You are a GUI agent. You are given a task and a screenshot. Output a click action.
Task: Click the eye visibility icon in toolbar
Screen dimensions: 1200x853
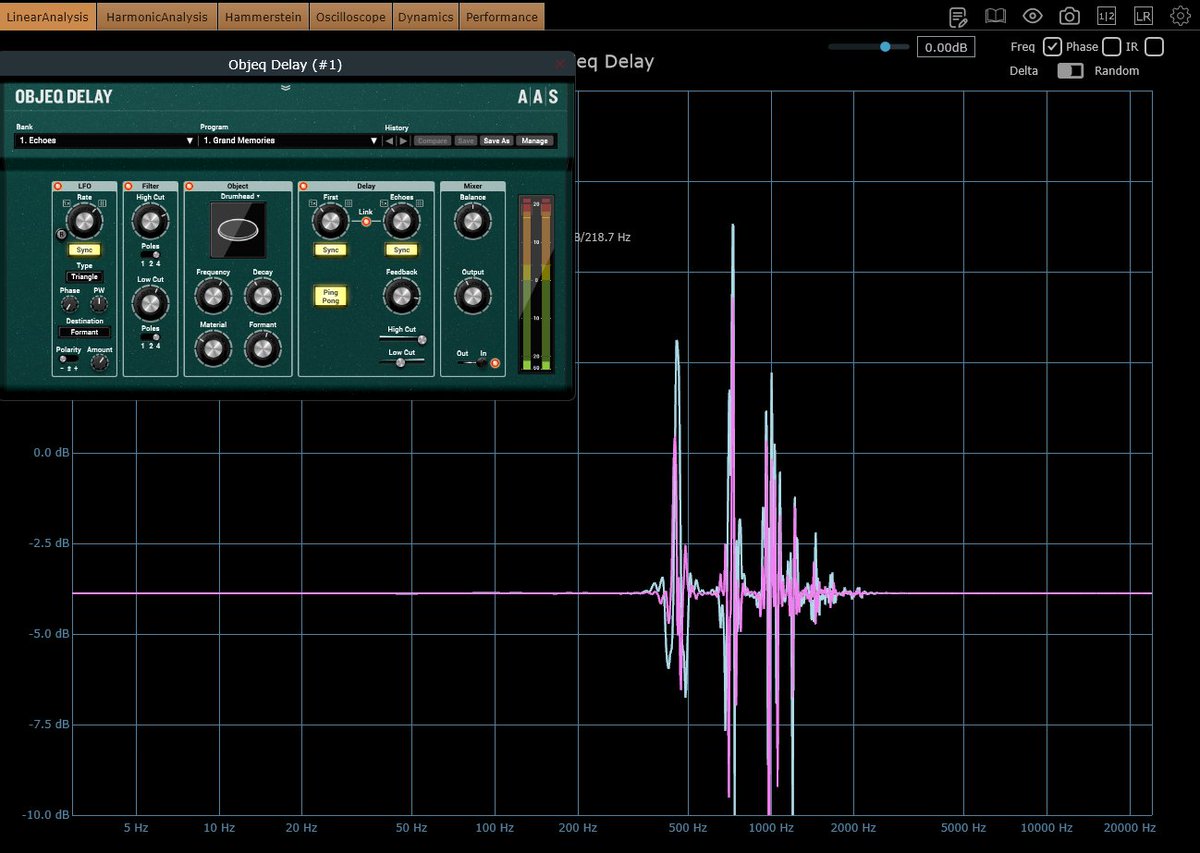pyautogui.click(x=1032, y=16)
